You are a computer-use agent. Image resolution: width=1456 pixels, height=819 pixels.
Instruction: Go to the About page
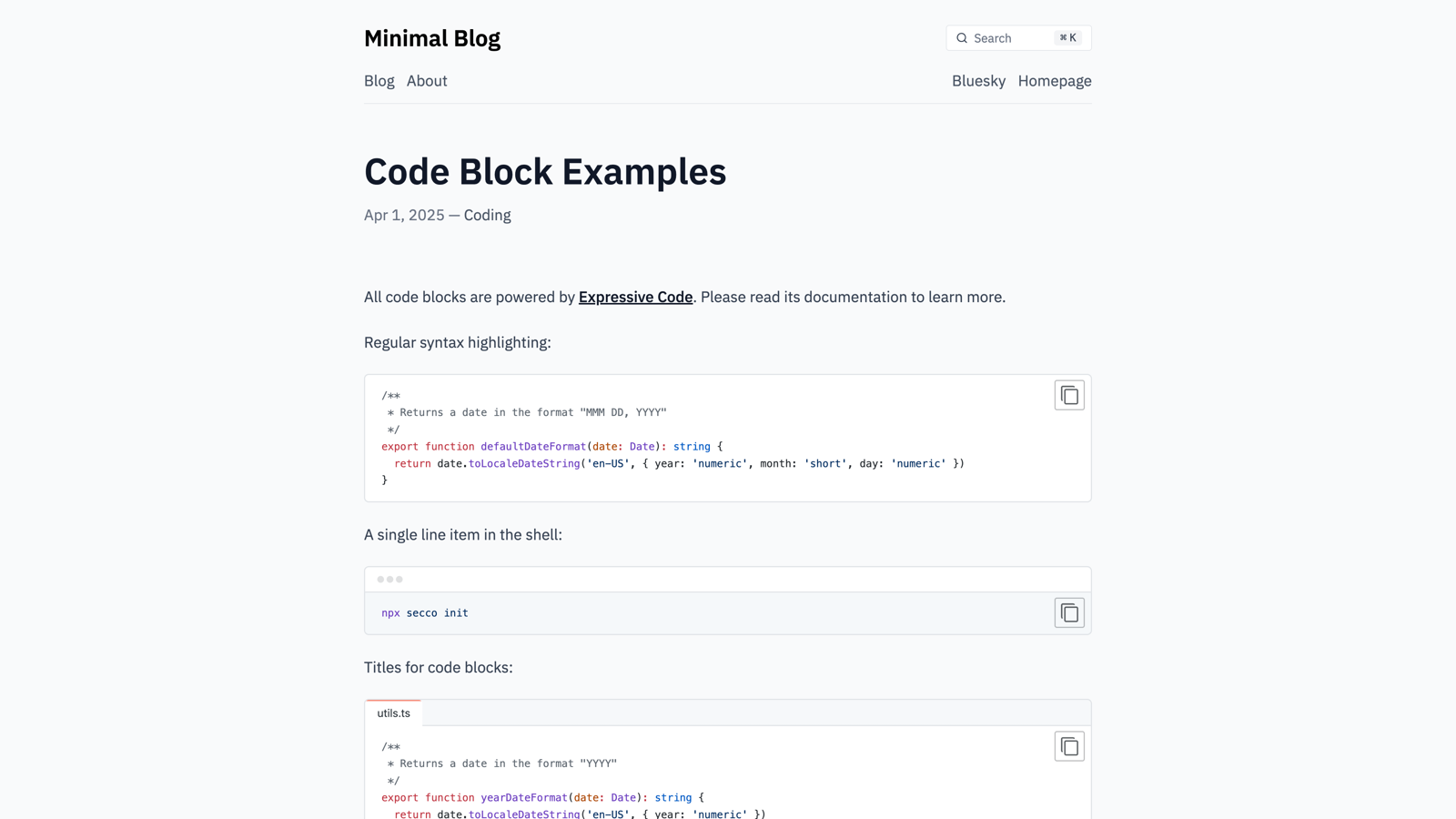tap(427, 81)
